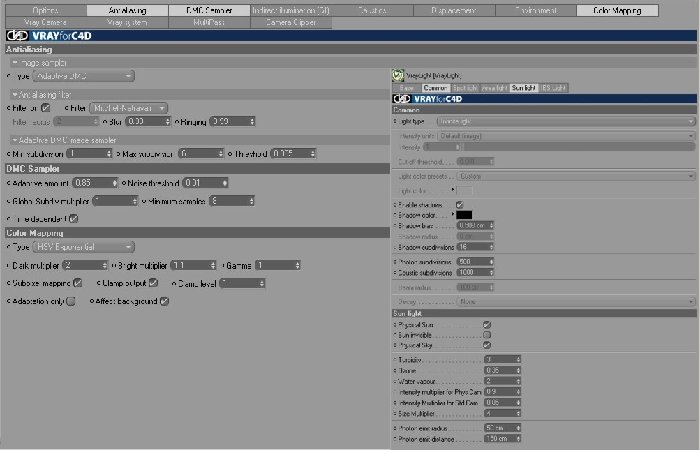This screenshot has width=700, height=450.
Task: Click the Adaptive amount field
Action: tap(95, 183)
